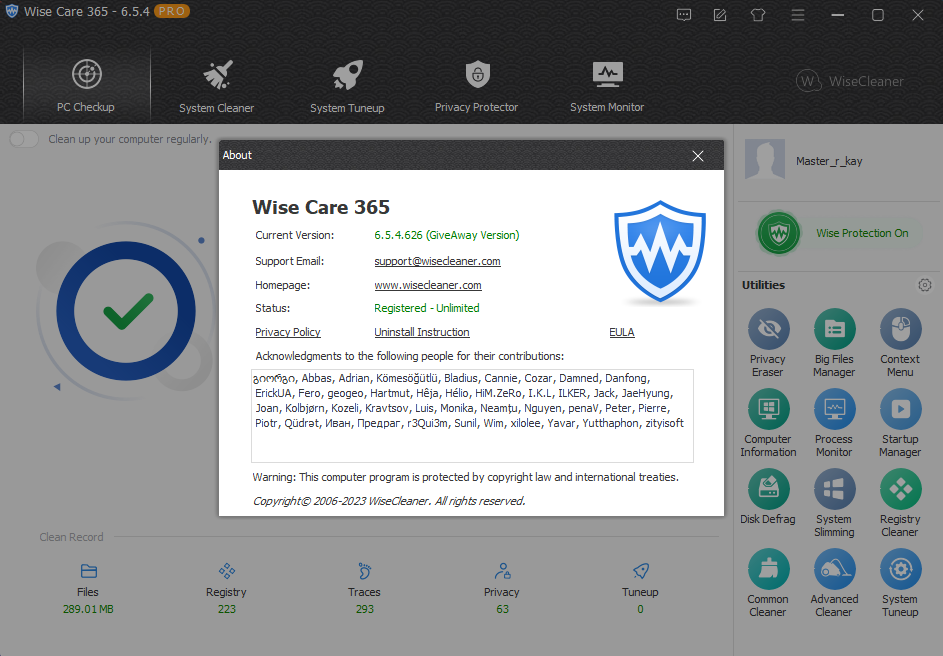Open the PC Checkup tab
Screen dimensions: 943x656
pos(86,85)
